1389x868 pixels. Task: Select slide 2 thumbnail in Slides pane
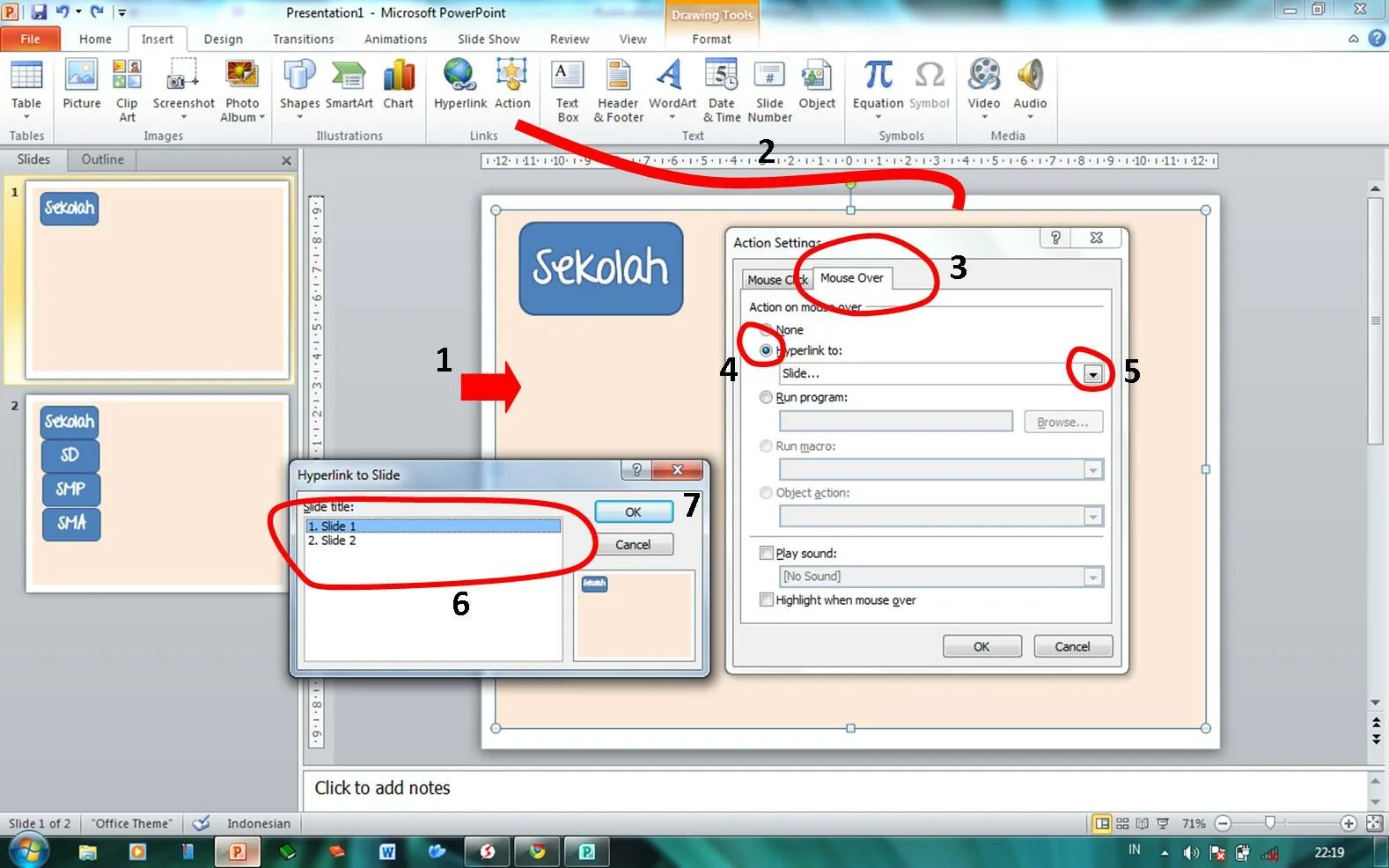point(158,493)
